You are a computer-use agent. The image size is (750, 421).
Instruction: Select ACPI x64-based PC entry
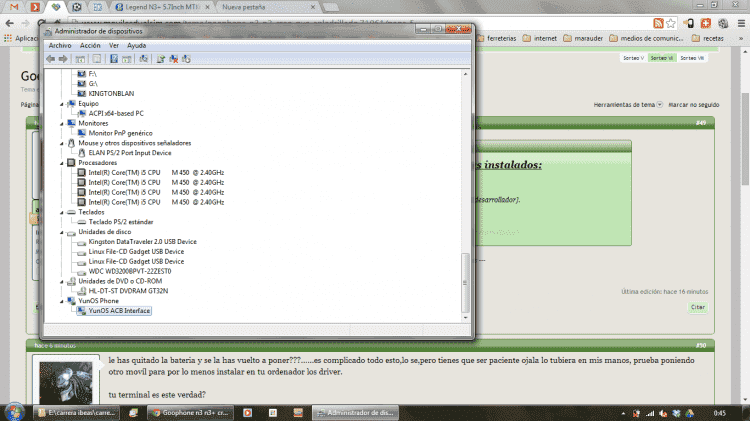(116, 113)
